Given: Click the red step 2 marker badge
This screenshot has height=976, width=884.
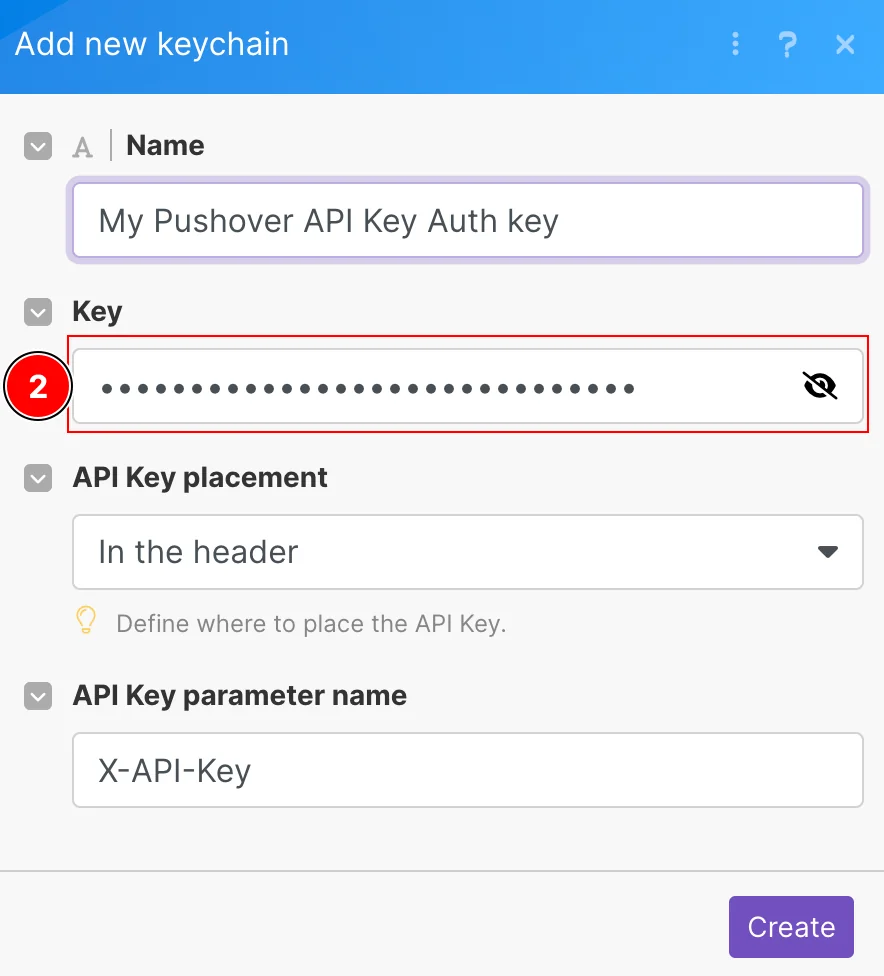Looking at the screenshot, I should point(38,386).
